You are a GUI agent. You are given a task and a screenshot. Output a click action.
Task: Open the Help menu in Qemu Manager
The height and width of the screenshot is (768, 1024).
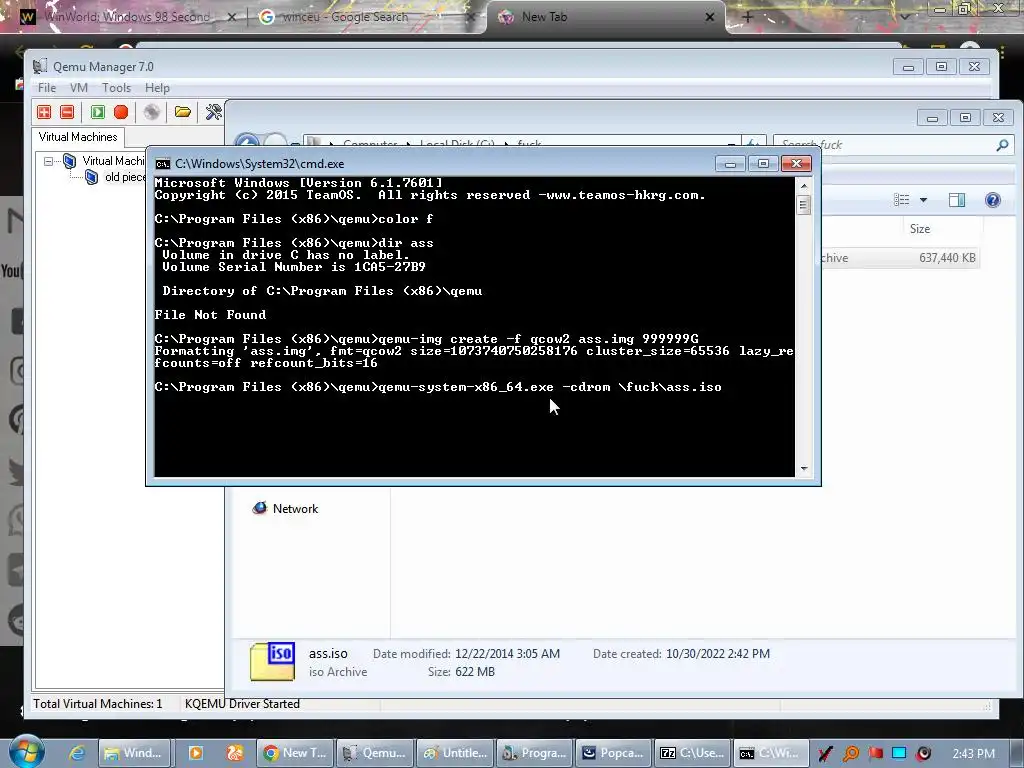157,88
